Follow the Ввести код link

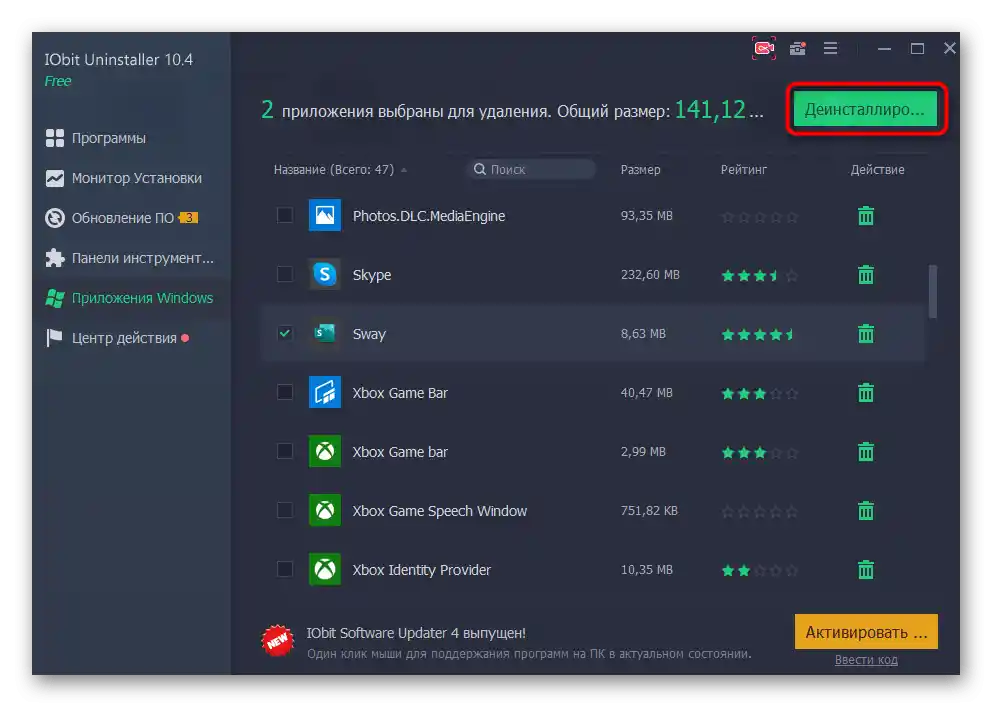coord(866,660)
